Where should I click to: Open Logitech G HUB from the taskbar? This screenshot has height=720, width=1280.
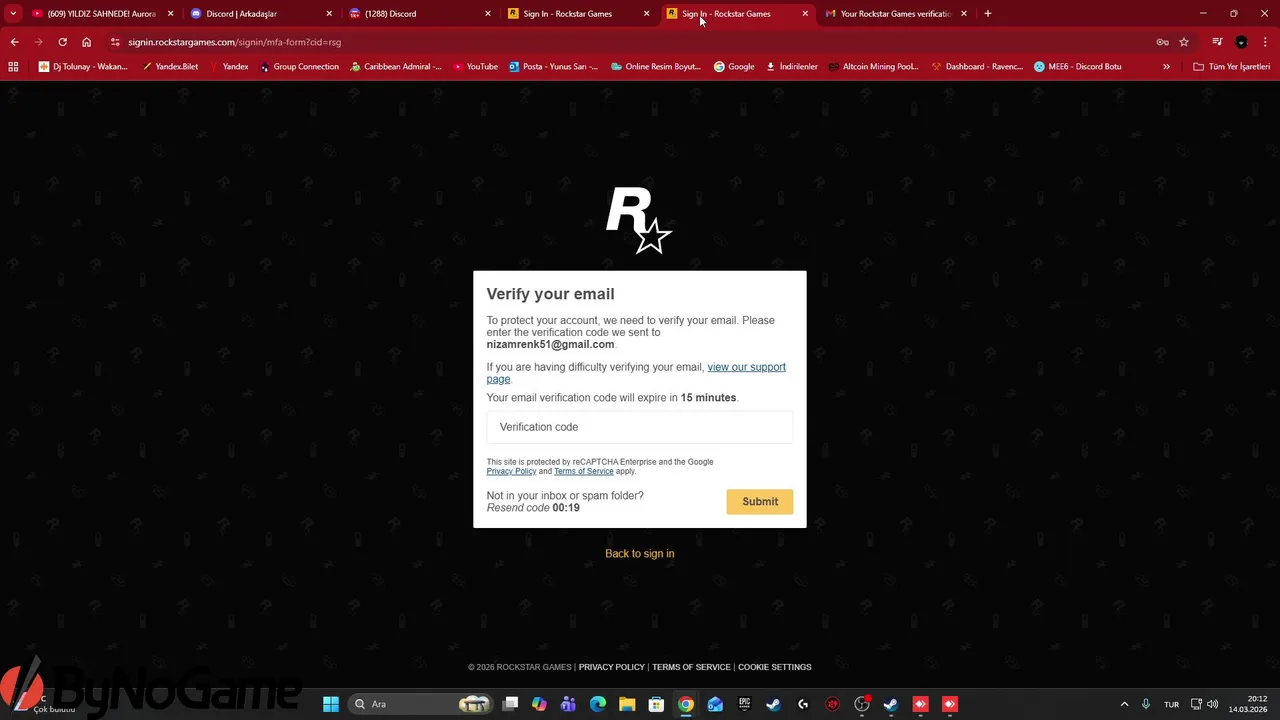click(x=803, y=704)
